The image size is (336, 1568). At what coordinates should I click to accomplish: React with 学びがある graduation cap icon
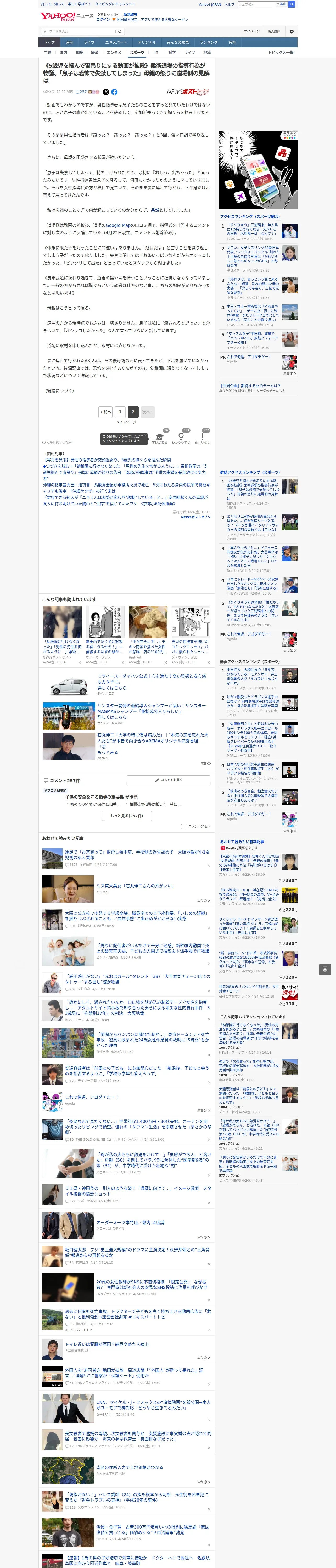pos(160,436)
